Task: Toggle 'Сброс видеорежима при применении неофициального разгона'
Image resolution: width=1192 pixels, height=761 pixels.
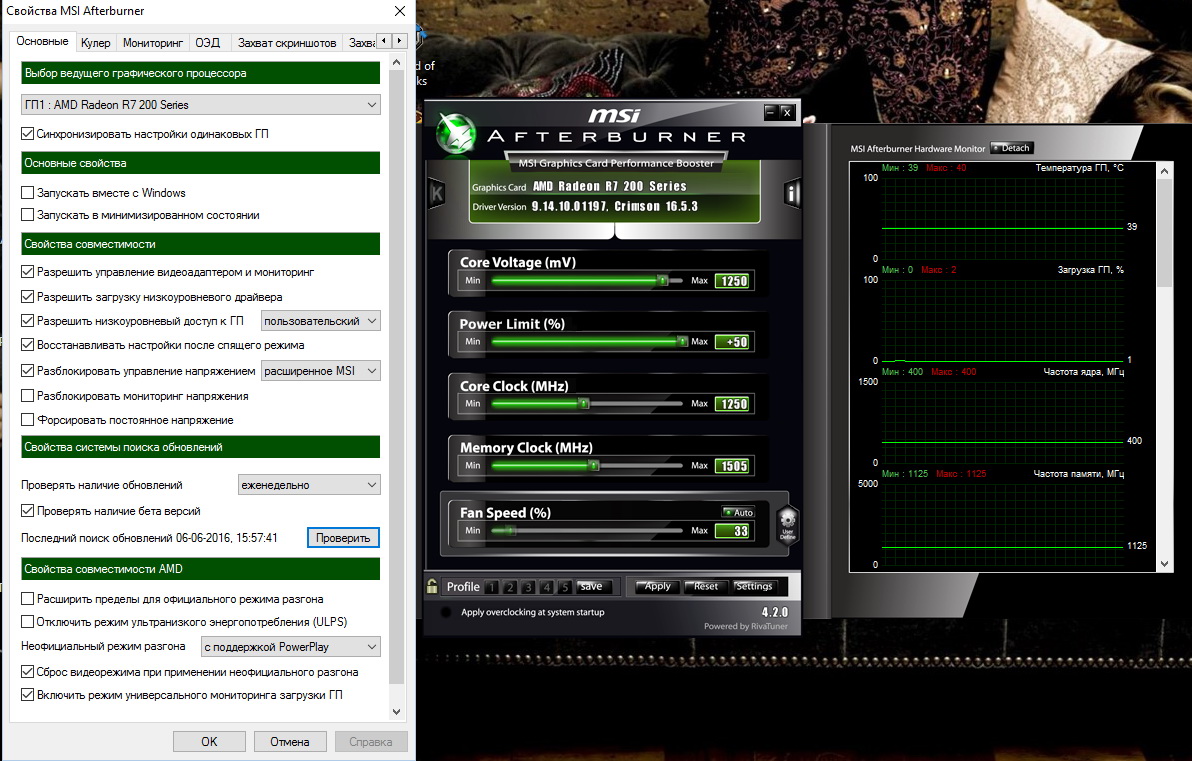Action: coord(27,672)
